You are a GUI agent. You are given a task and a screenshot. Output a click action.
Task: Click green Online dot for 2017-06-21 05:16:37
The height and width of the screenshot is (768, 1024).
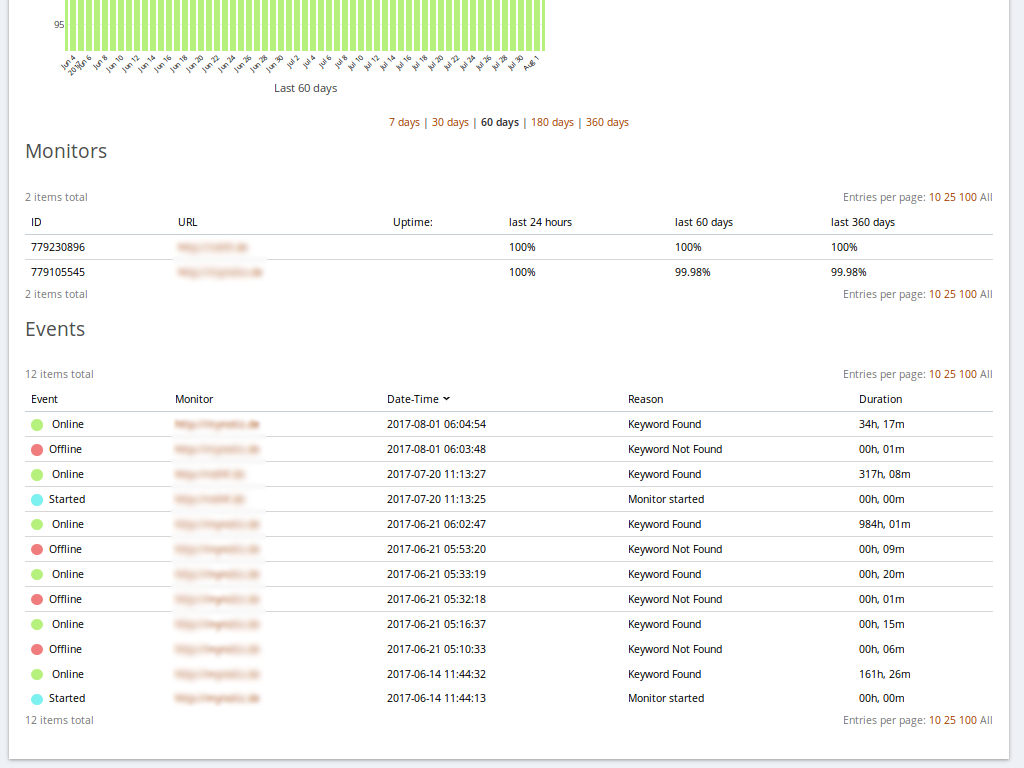point(37,624)
